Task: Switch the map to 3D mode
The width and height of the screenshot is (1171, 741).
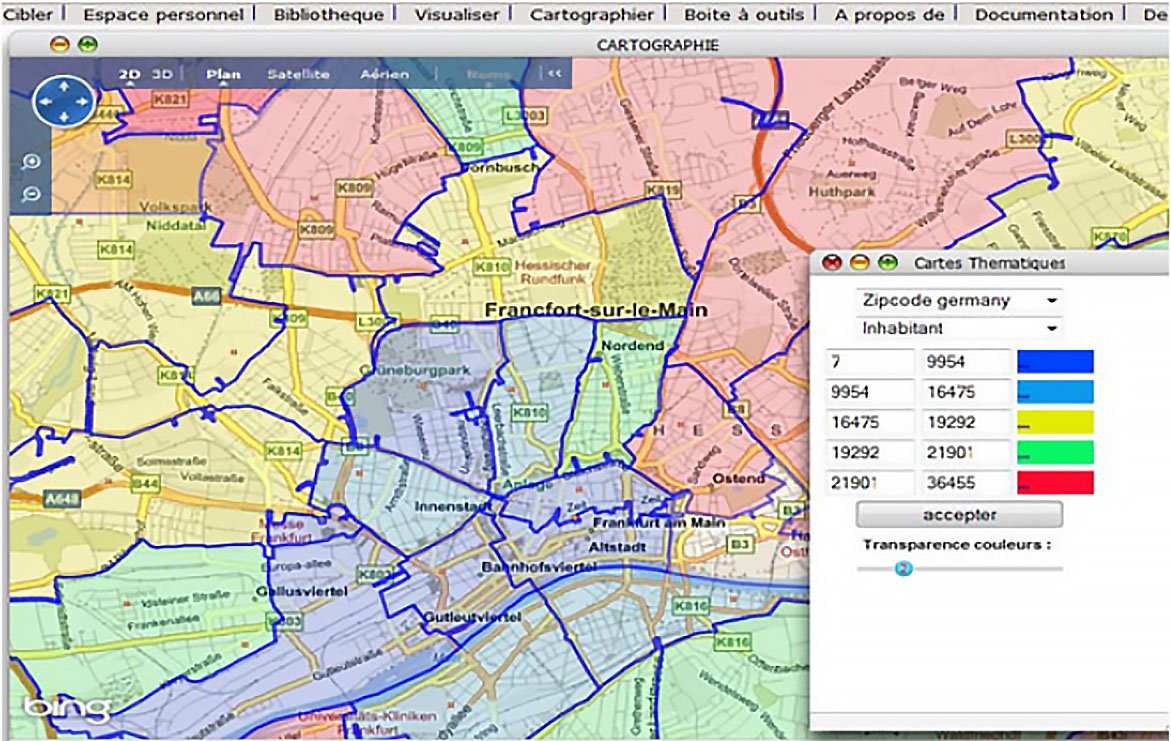Action: coord(162,74)
